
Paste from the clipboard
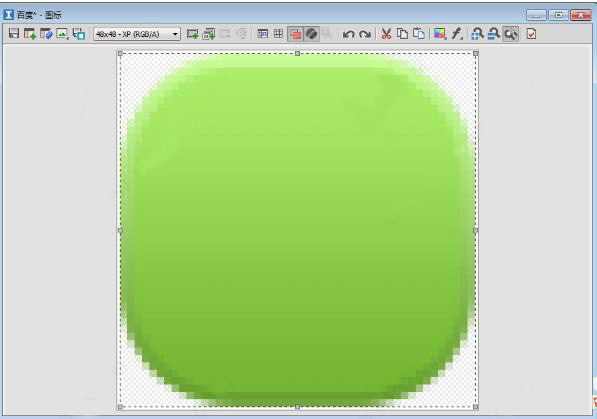(x=419, y=34)
